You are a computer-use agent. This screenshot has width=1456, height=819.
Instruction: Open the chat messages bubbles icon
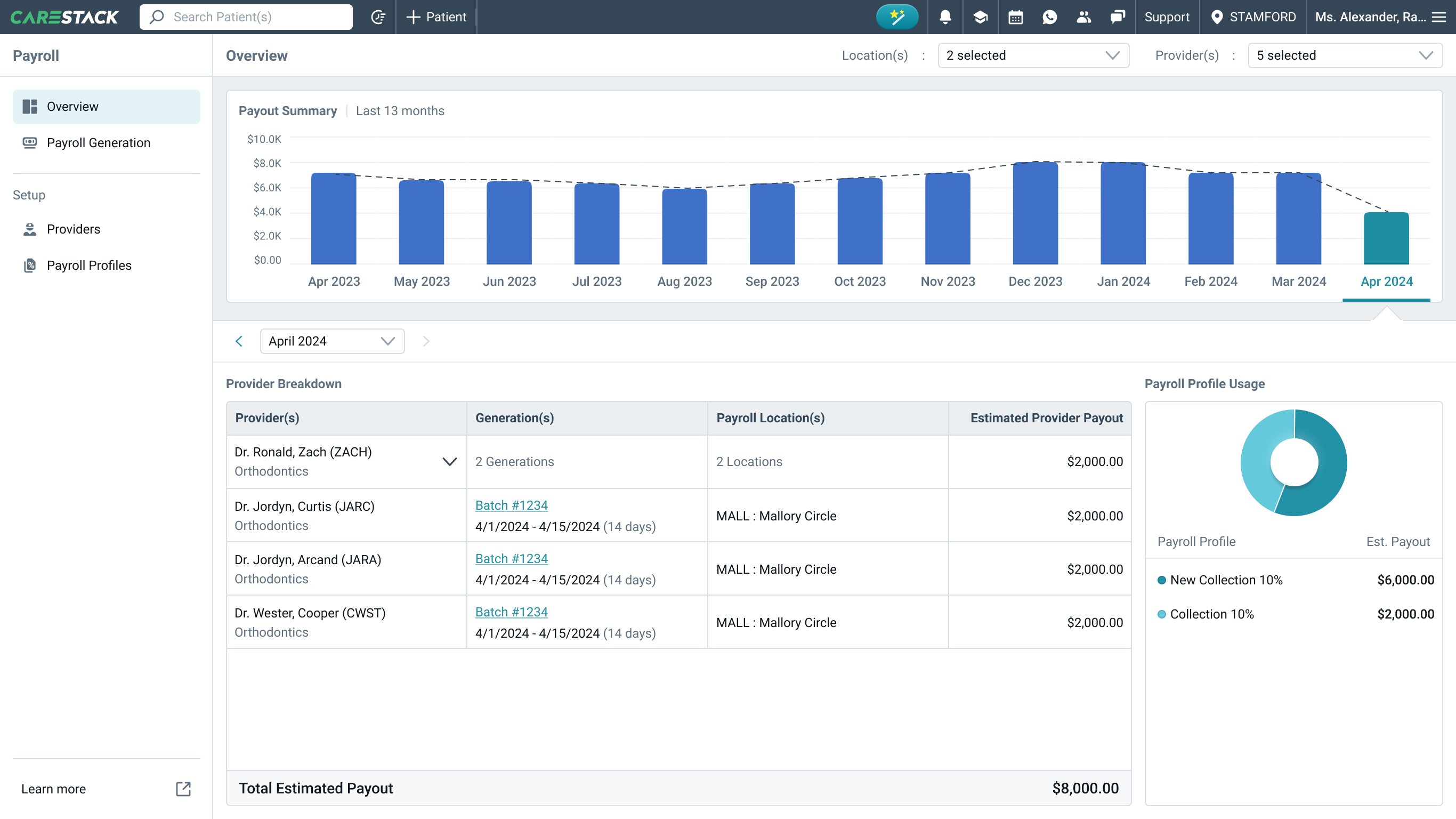[1118, 17]
